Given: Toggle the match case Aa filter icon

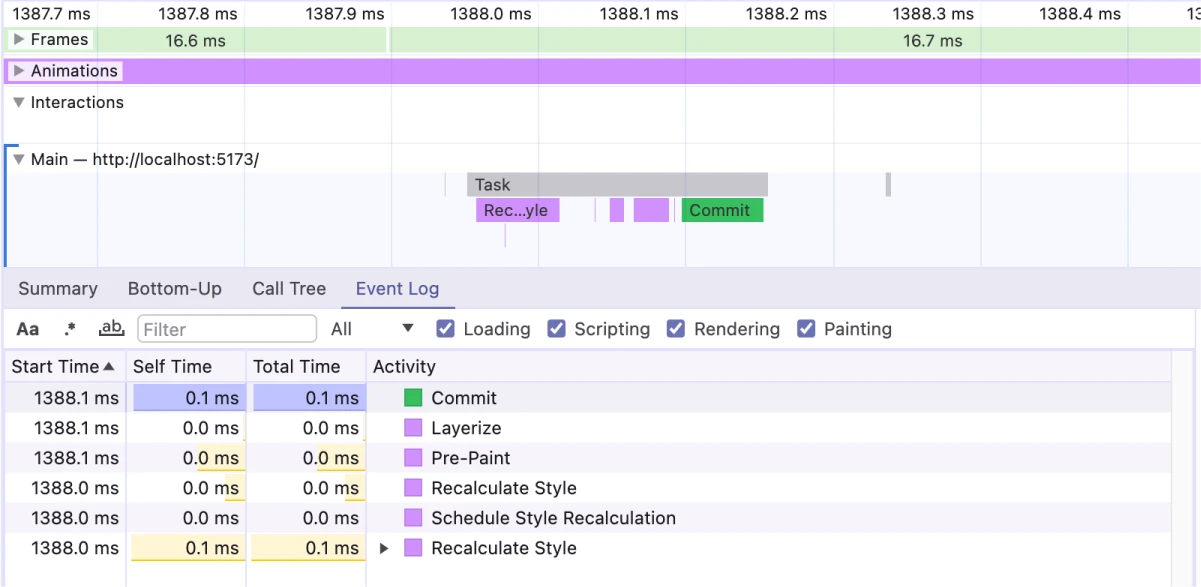Looking at the screenshot, I should coord(28,329).
